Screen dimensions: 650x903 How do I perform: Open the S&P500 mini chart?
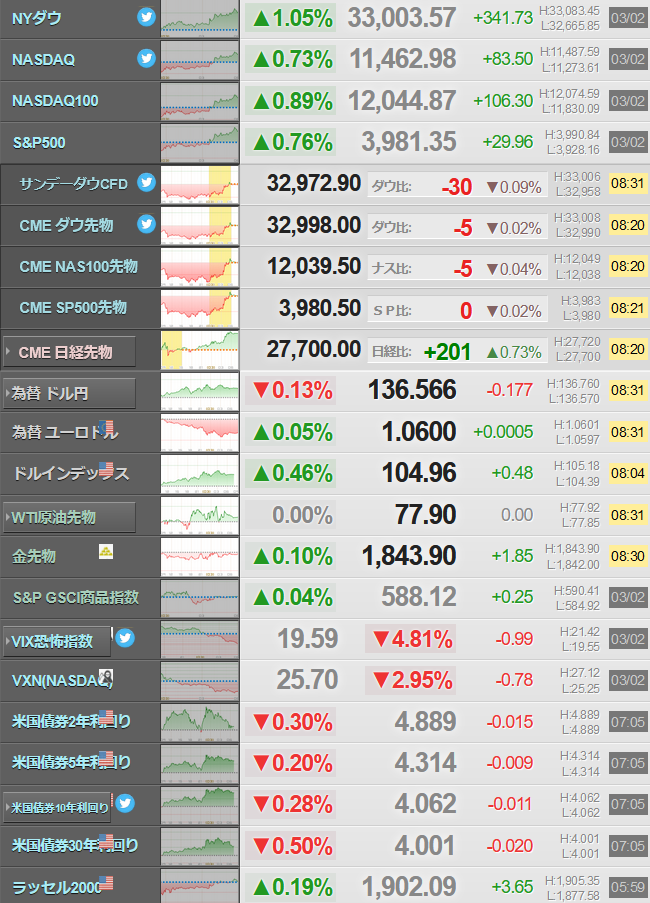coord(200,143)
